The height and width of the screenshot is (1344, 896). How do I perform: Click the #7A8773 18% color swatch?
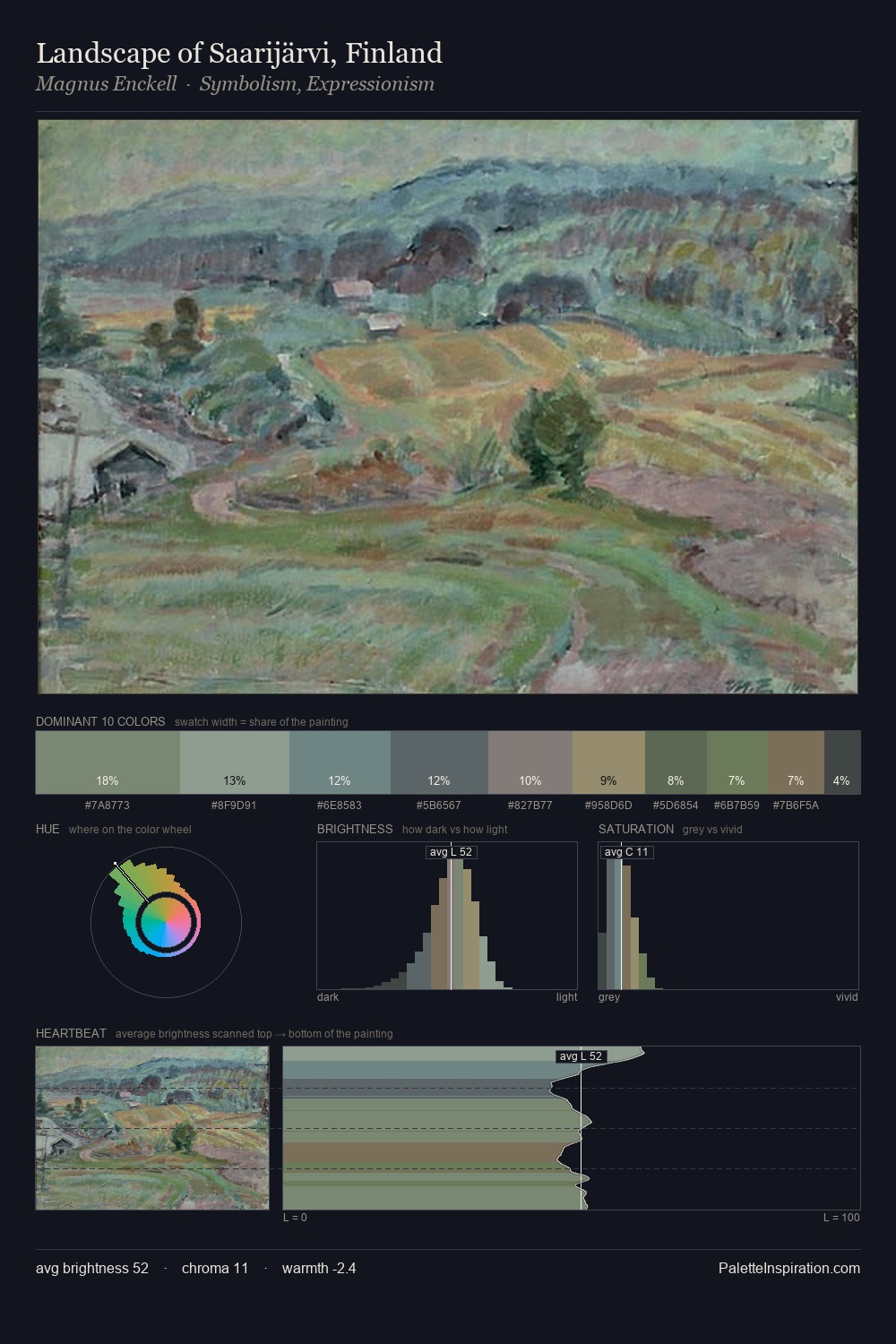pyautogui.click(x=108, y=762)
